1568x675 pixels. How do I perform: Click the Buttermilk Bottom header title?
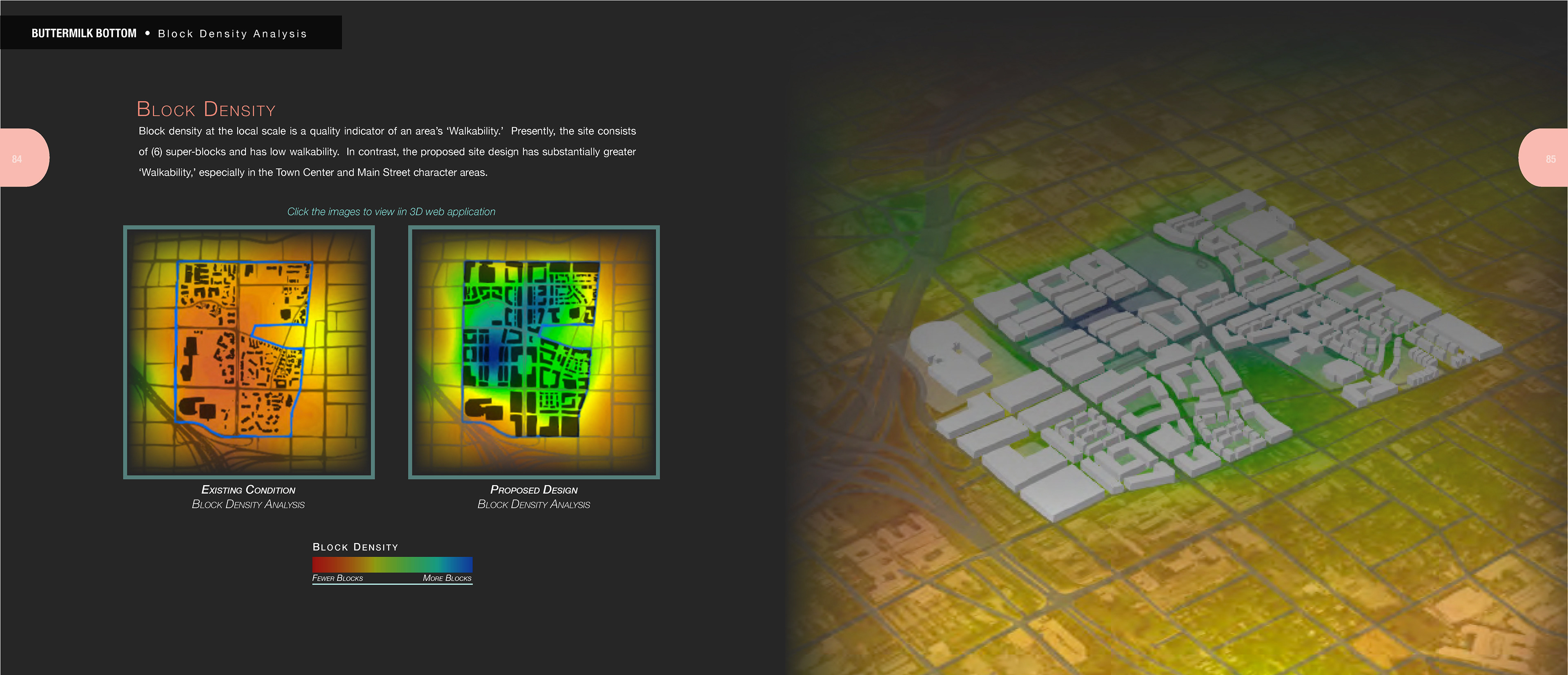(84, 33)
